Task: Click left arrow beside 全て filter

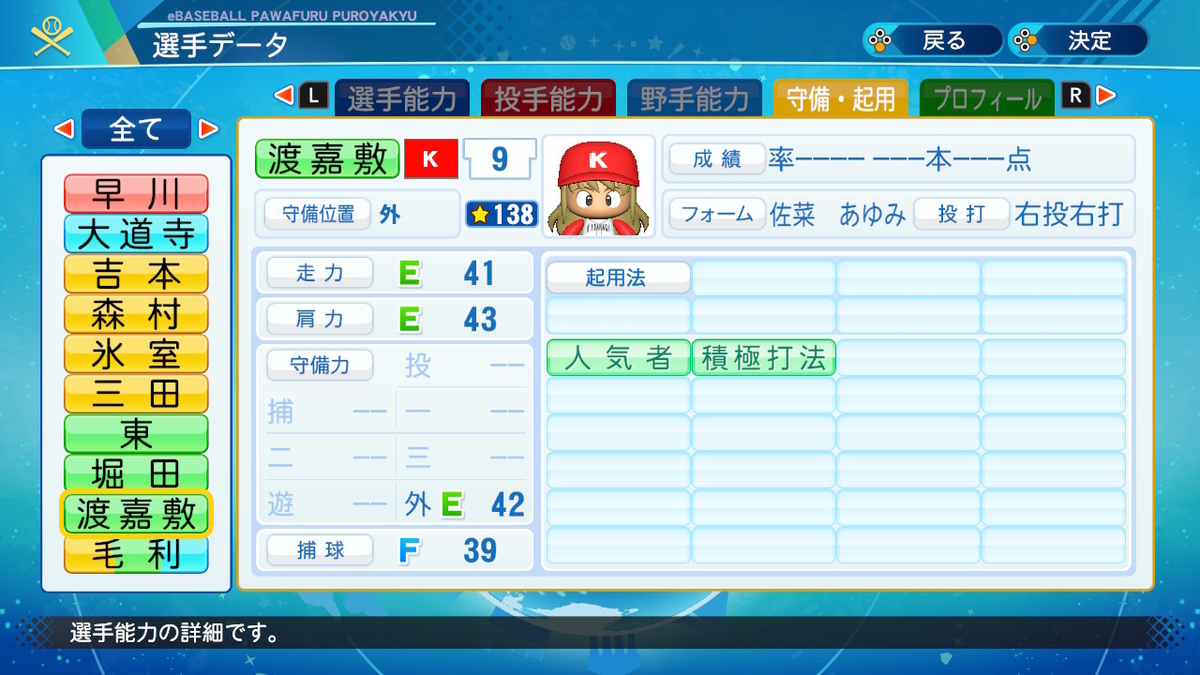Action: pyautogui.click(x=63, y=128)
